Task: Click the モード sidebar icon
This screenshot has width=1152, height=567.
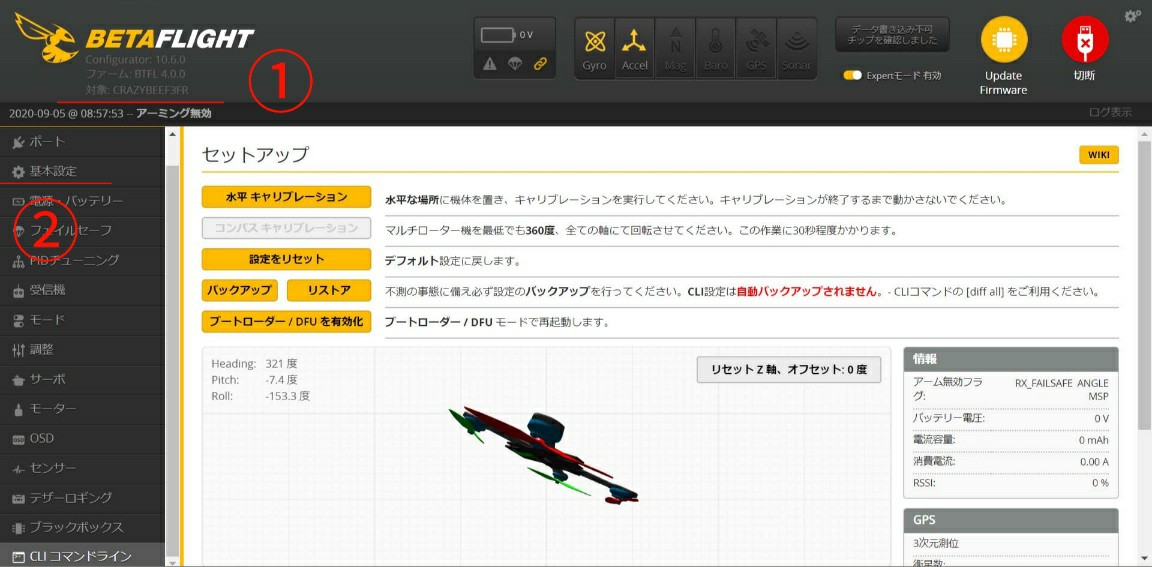Action: [18, 320]
